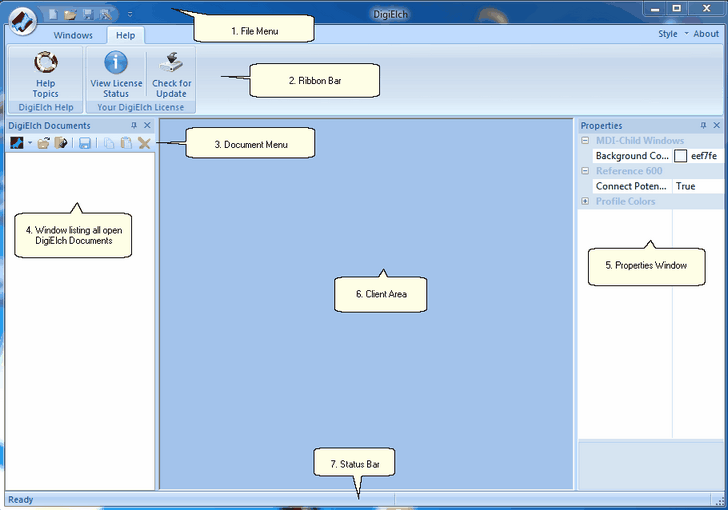
Task: Switch to the Windows ribbon tab
Action: [73, 35]
